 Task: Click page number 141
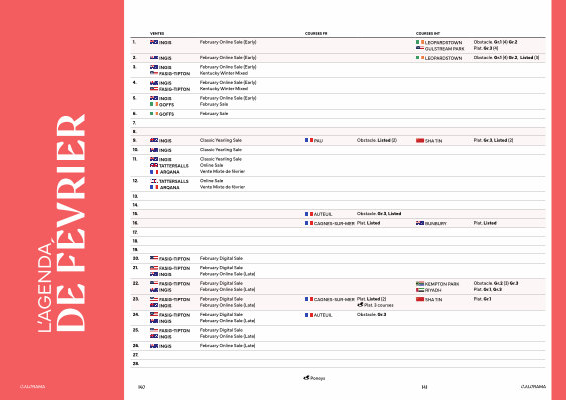tap(424, 387)
